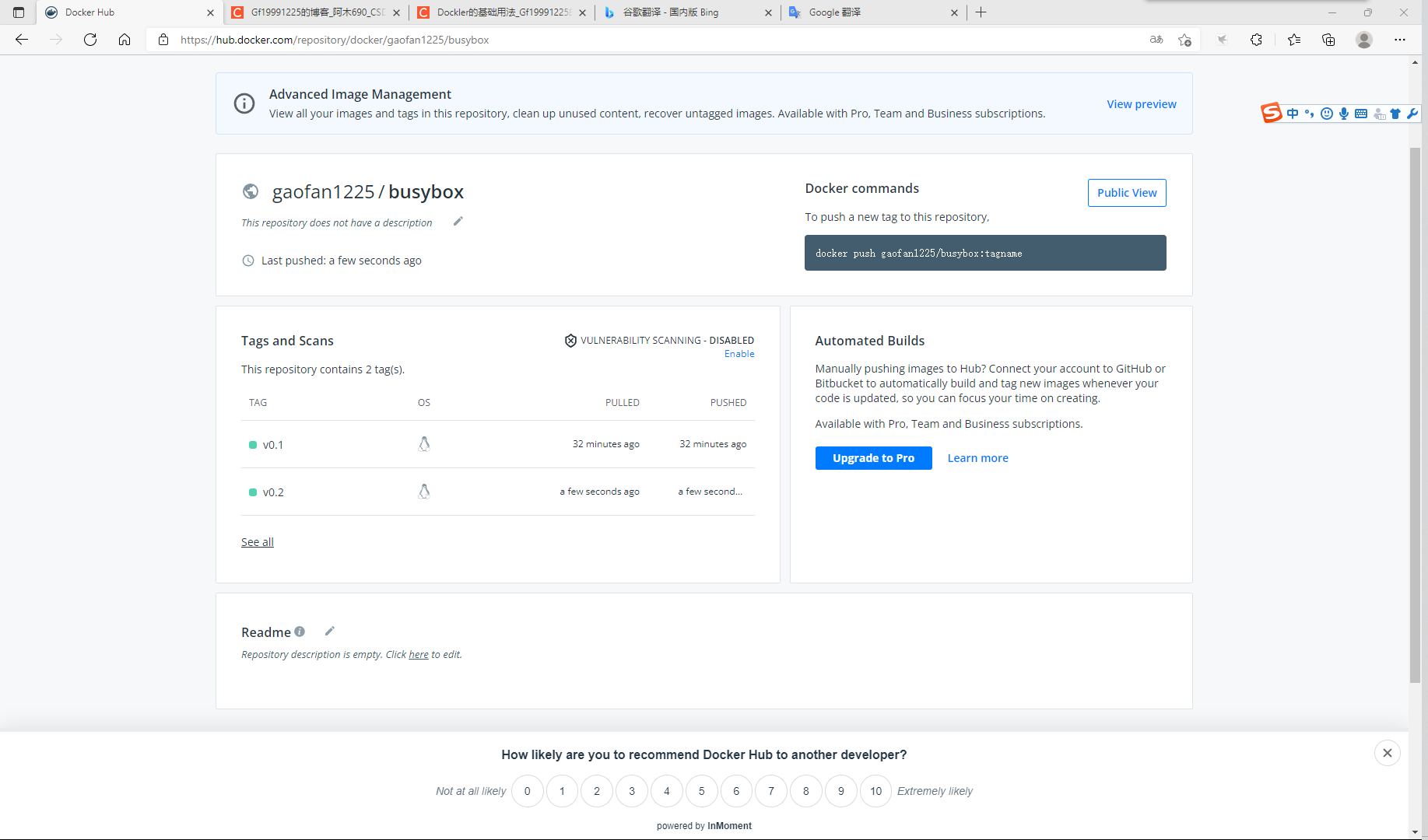1428x840 pixels.
Task: Click the View preview link
Action: click(1142, 104)
